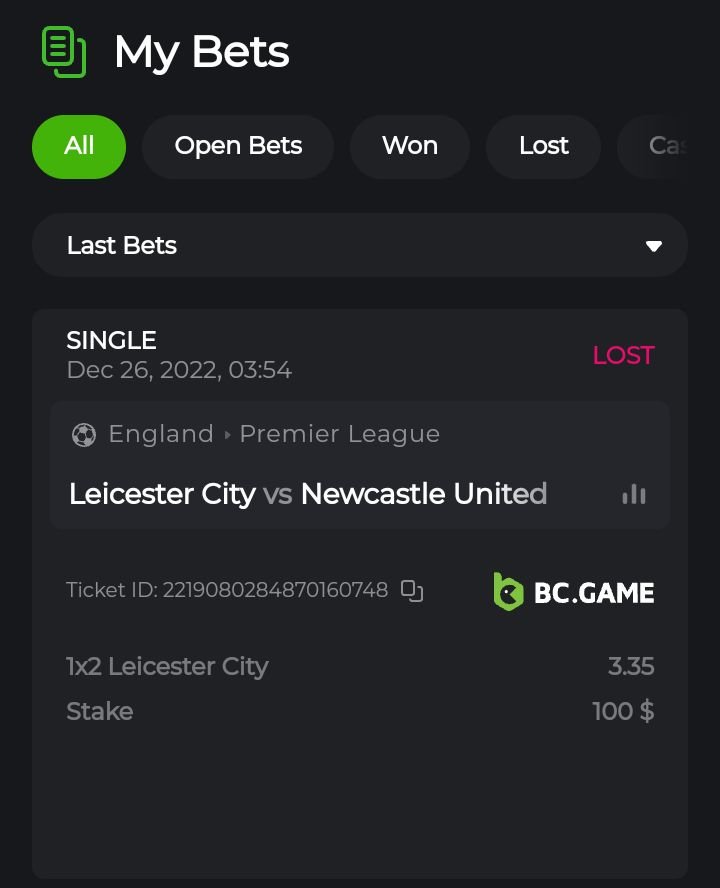Open match statistics bar chart icon
This screenshot has height=888, width=720.
(x=634, y=494)
